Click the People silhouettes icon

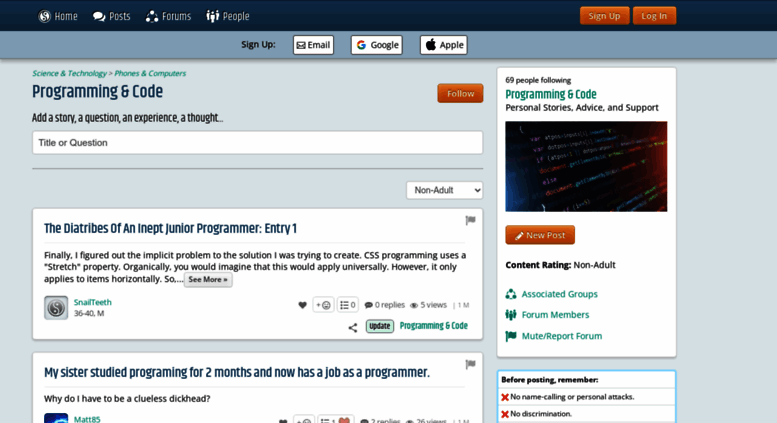click(213, 16)
